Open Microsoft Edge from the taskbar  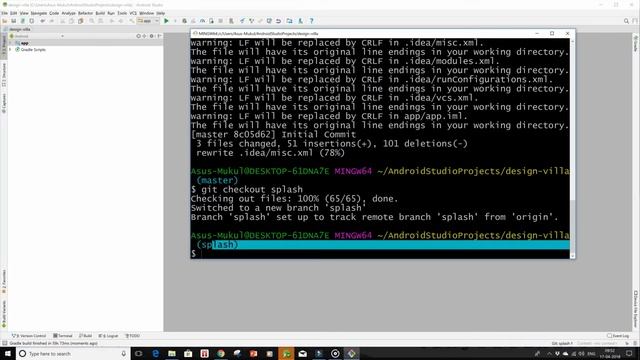click(x=156, y=353)
